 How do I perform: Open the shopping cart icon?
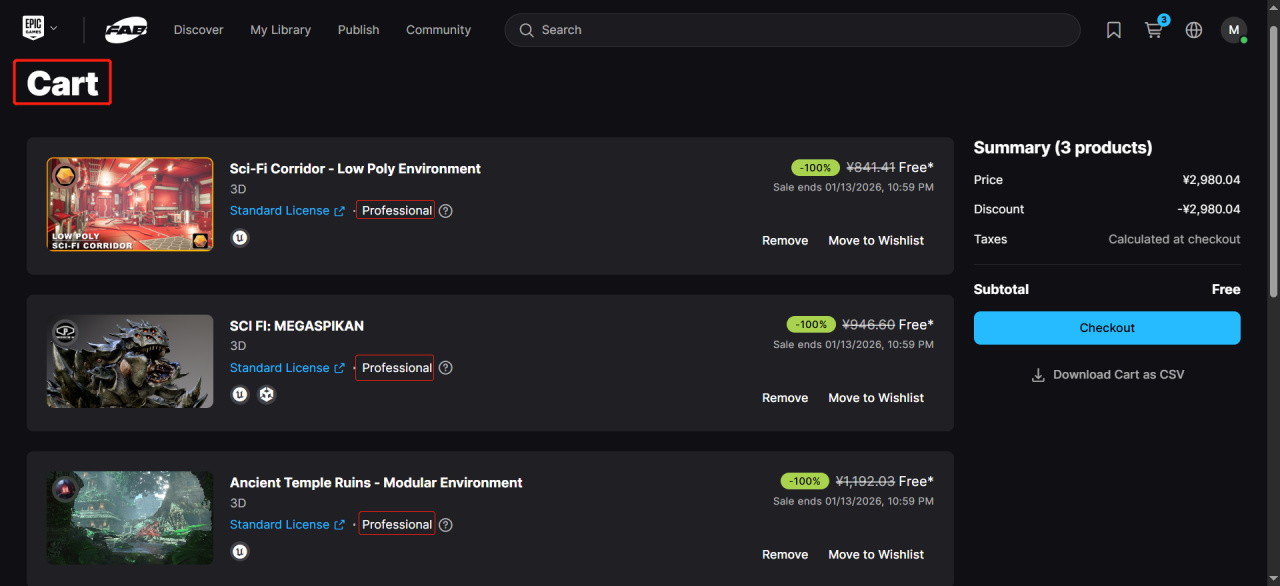click(x=1154, y=30)
